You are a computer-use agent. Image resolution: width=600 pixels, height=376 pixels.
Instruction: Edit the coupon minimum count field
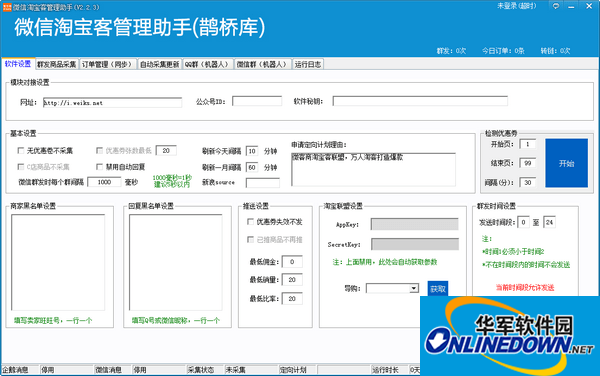pyautogui.click(x=166, y=150)
